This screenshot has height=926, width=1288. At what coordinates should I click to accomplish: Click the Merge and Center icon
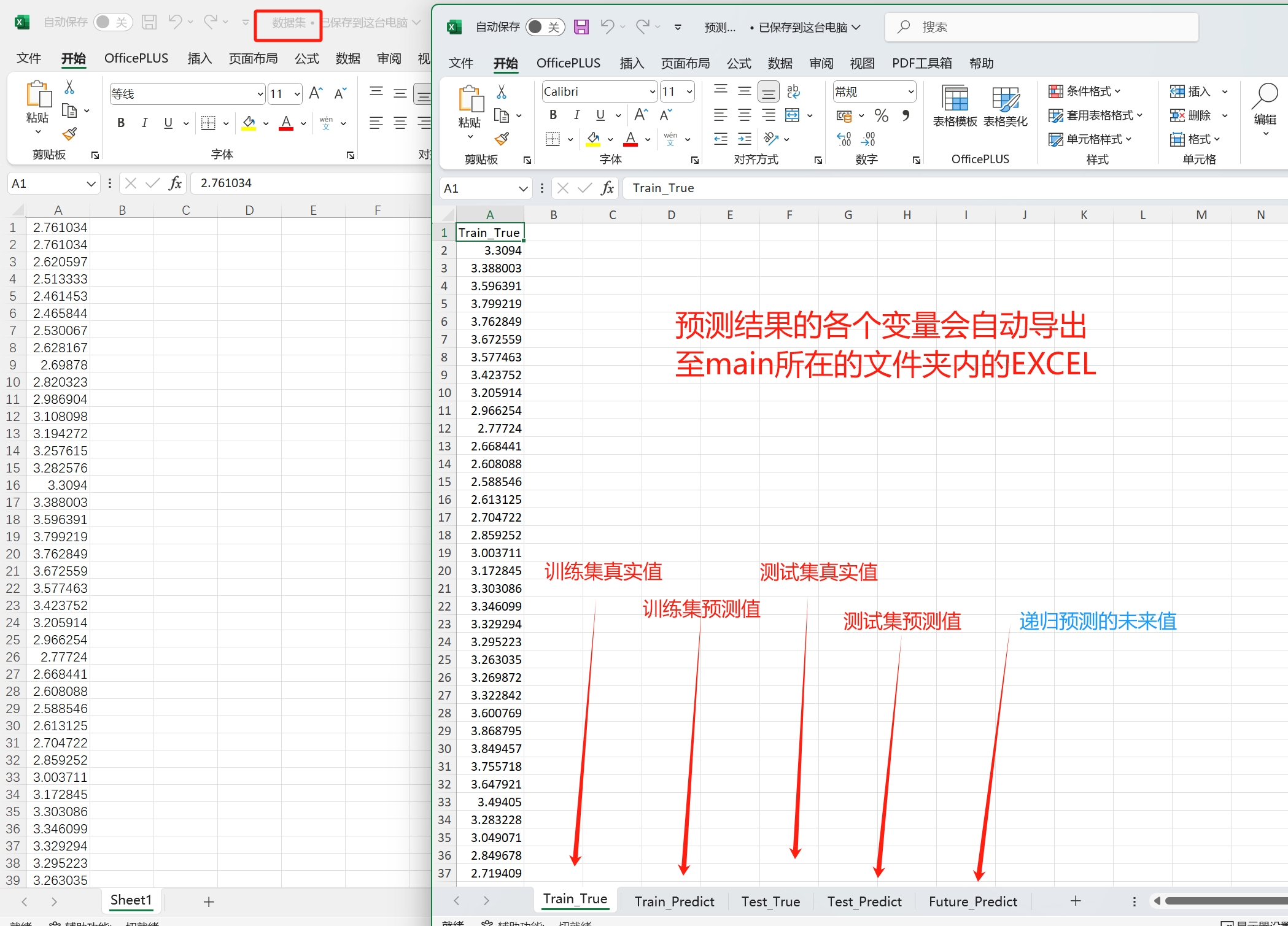click(x=793, y=115)
